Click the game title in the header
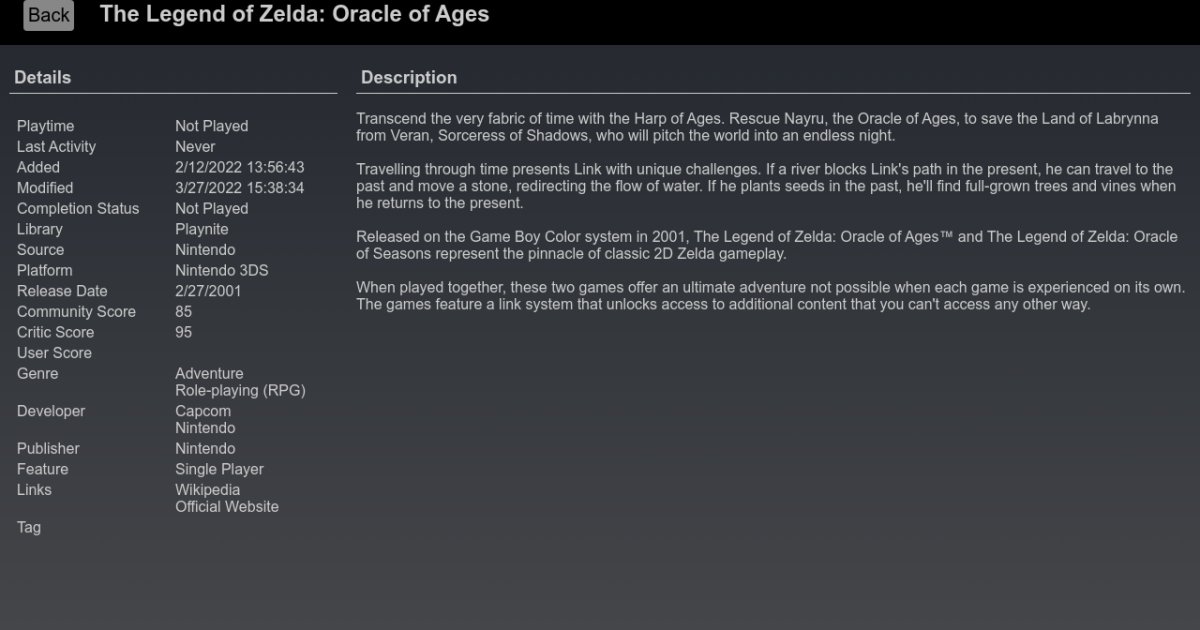Viewport: 1200px width, 630px height. tap(294, 15)
